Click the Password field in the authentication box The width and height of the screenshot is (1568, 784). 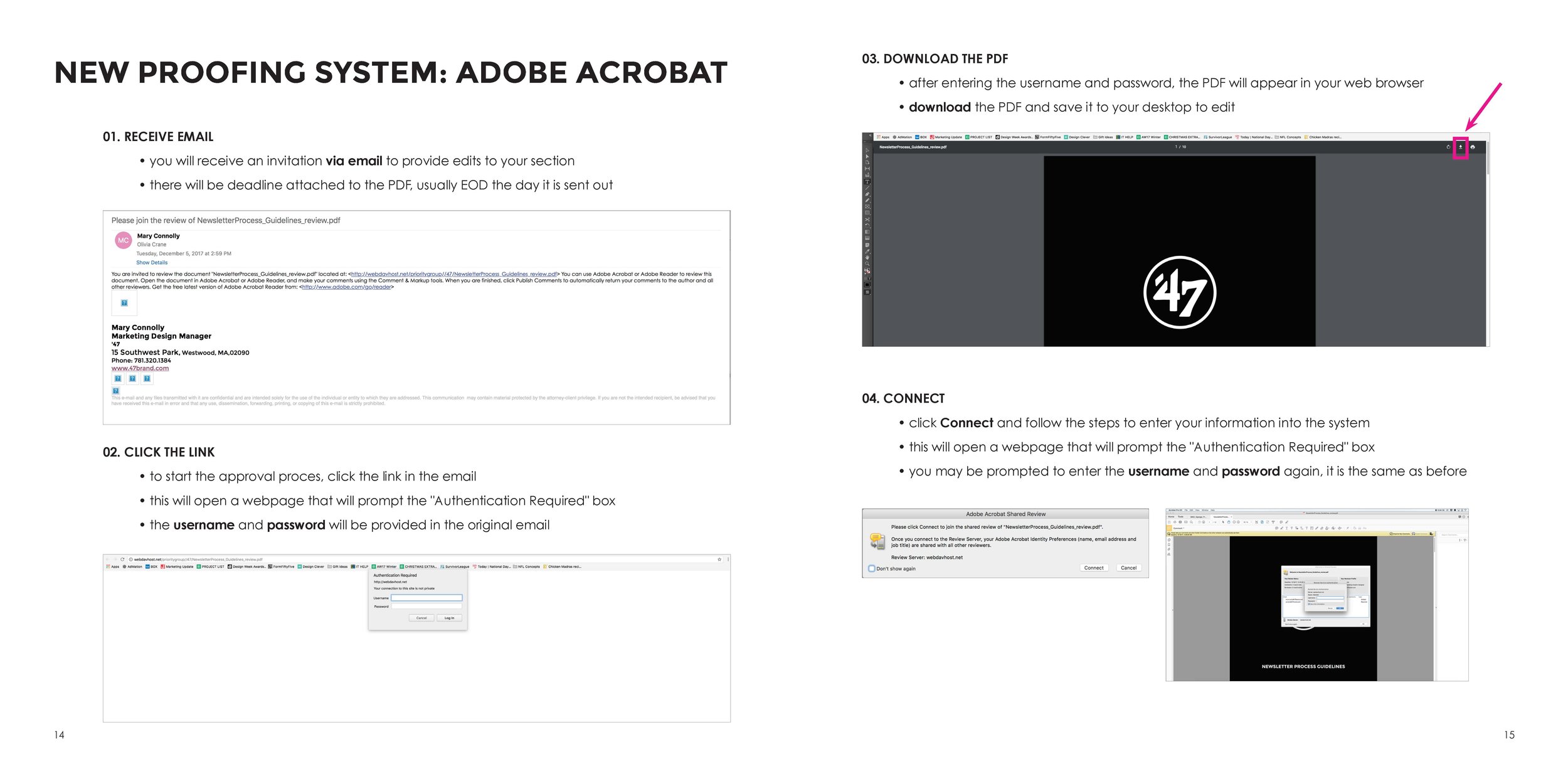point(426,607)
